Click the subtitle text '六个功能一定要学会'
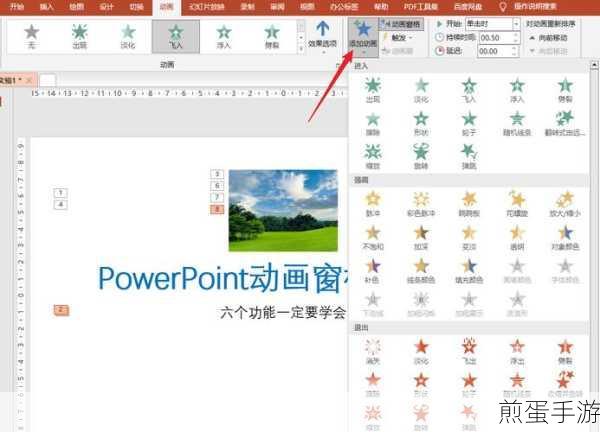 click(283, 313)
